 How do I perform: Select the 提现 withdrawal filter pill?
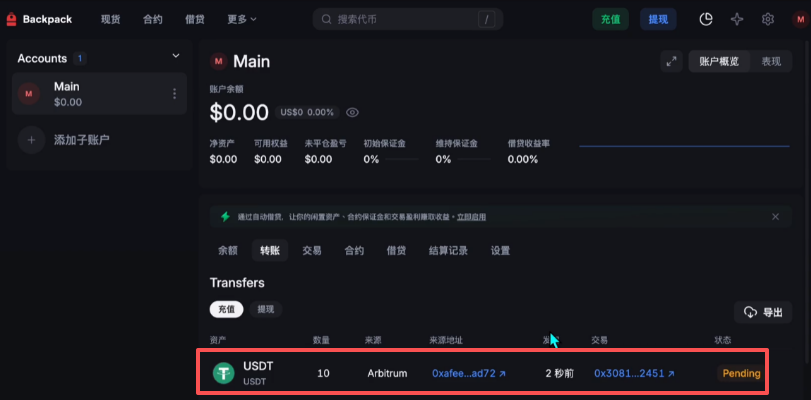coord(266,309)
